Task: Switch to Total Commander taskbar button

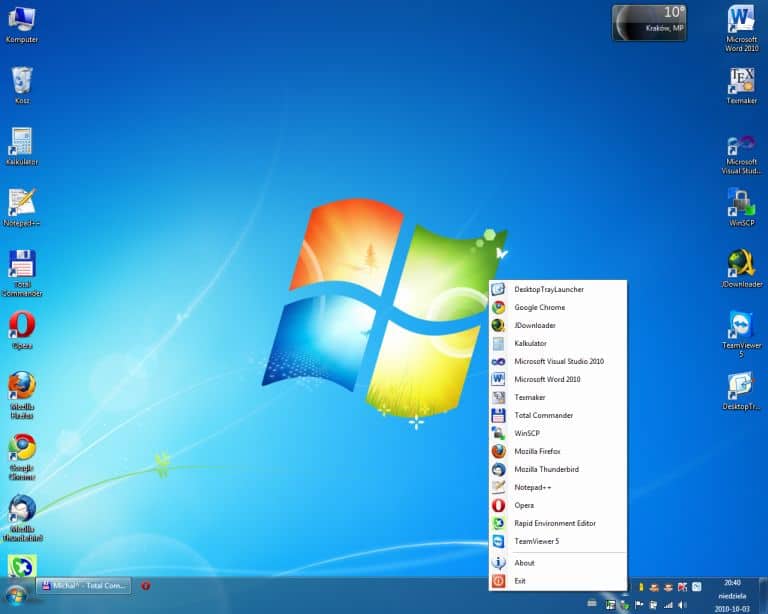Action: pyautogui.click(x=84, y=586)
